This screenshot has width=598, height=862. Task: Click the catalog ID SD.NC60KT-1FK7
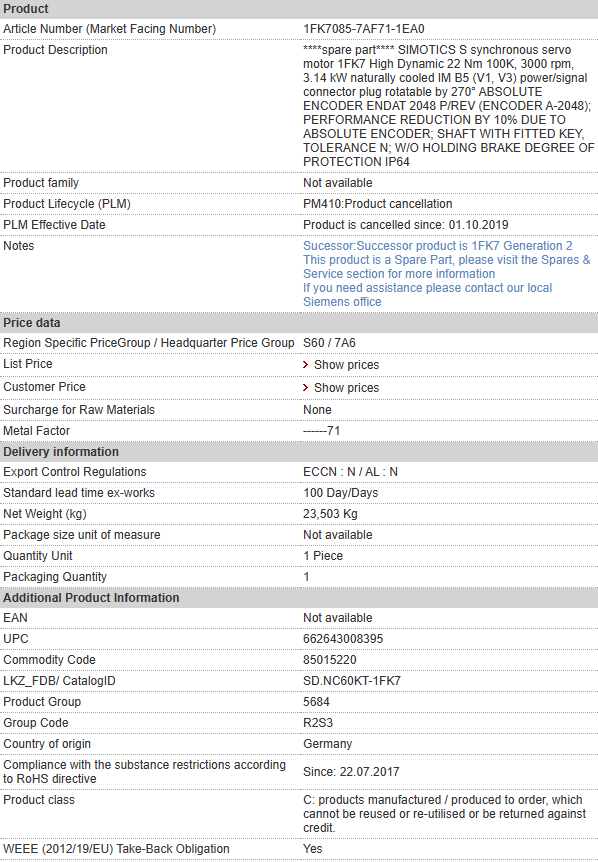point(352,681)
